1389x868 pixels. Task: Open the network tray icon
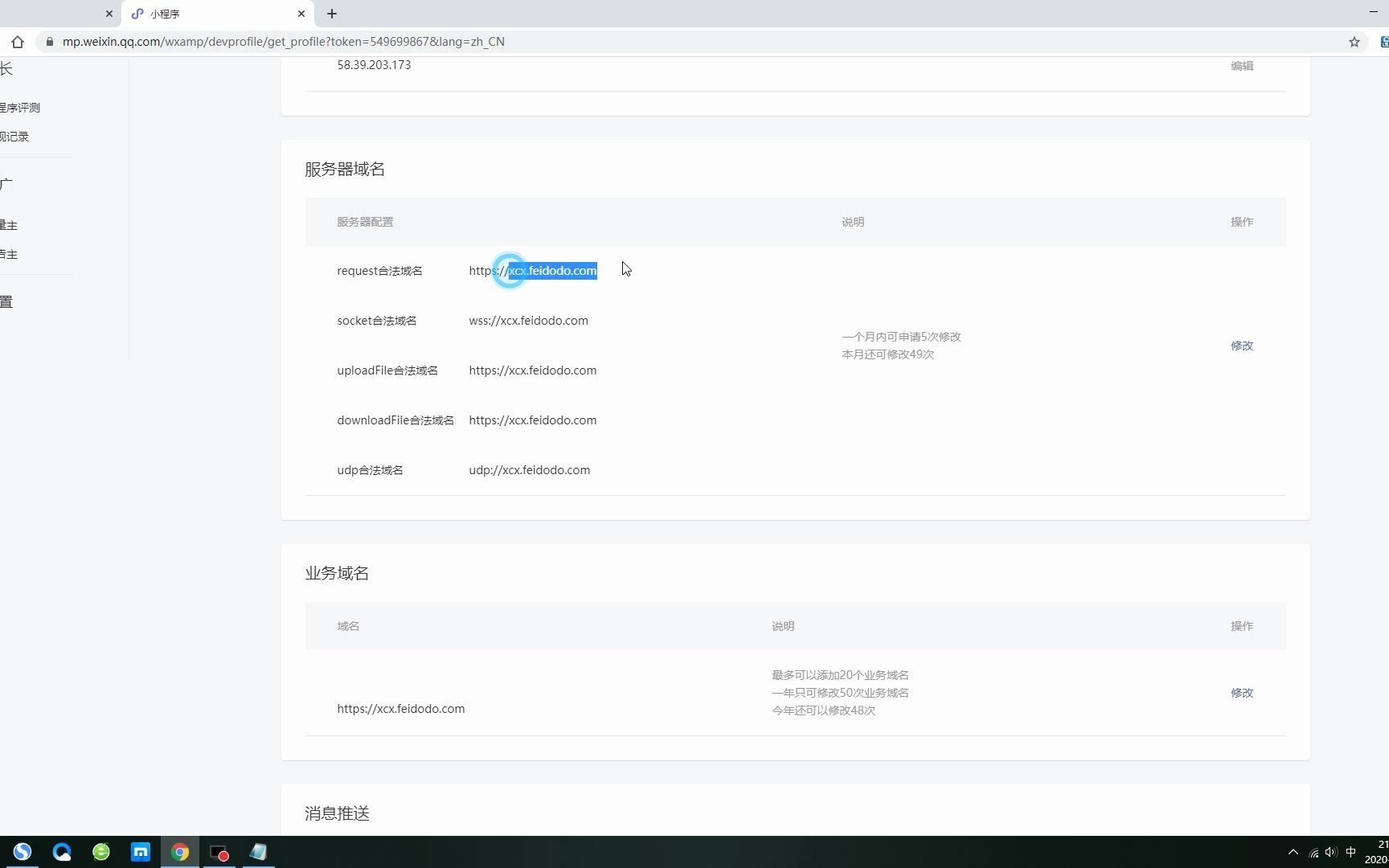click(x=1313, y=853)
